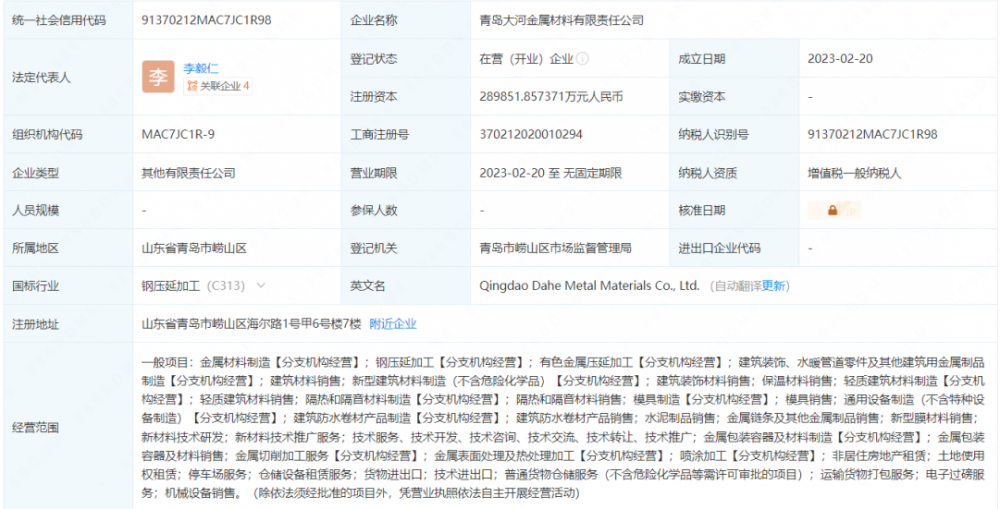This screenshot has height=509, width=1000.
Task: Select registered capital 289851.857371万元人民币
Action: click(x=551, y=97)
